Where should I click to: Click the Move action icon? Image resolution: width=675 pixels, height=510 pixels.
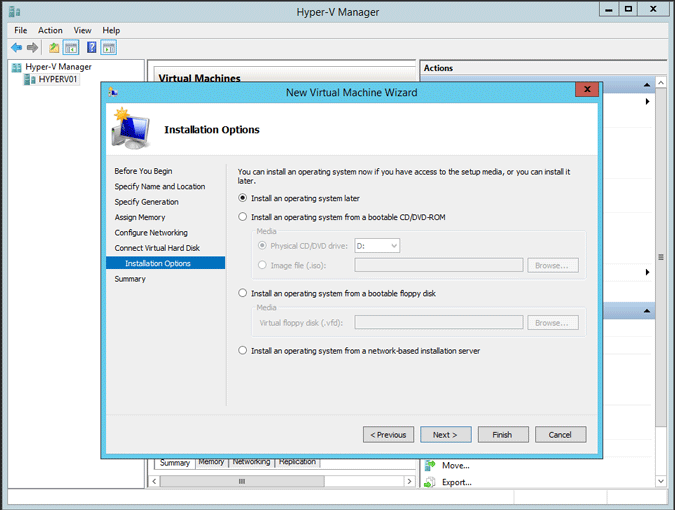(430, 465)
